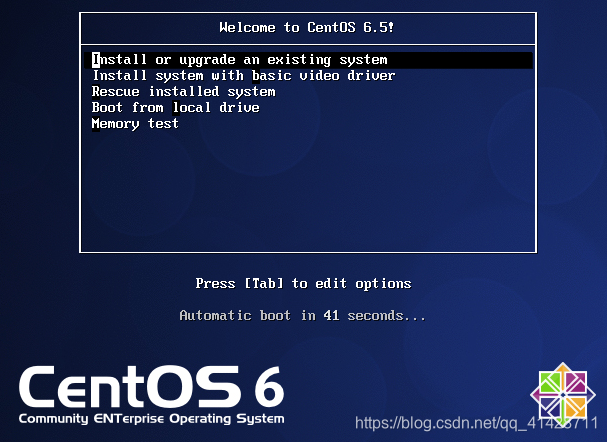Click 'Community ENTerprise Operating System' tagline
This screenshot has width=607, height=442.
coord(151,419)
